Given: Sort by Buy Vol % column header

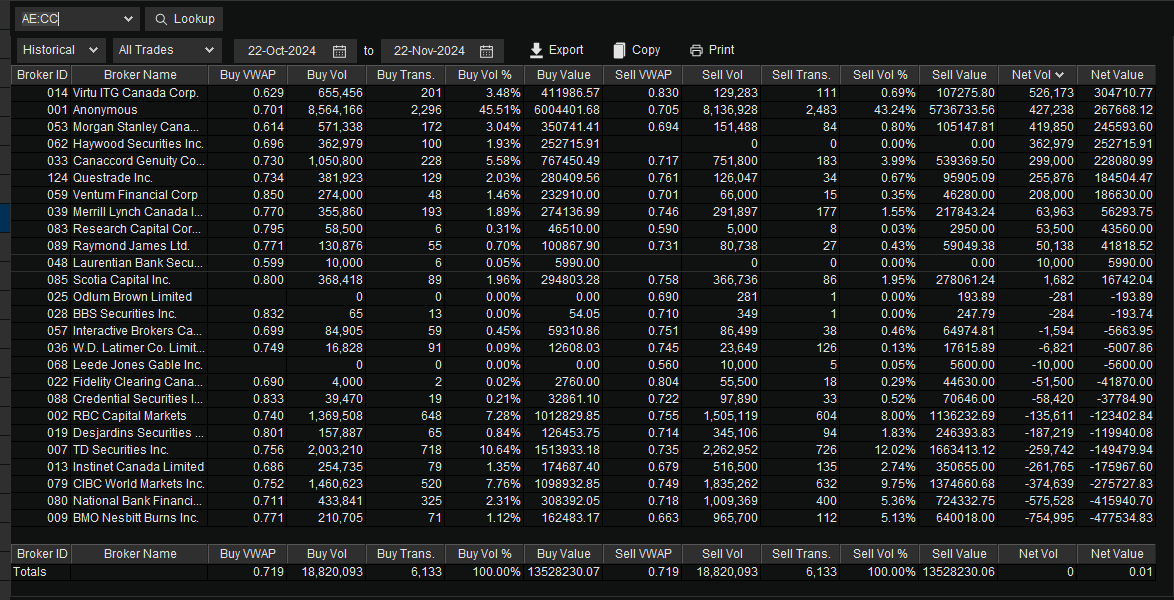Looking at the screenshot, I should click(x=484, y=75).
